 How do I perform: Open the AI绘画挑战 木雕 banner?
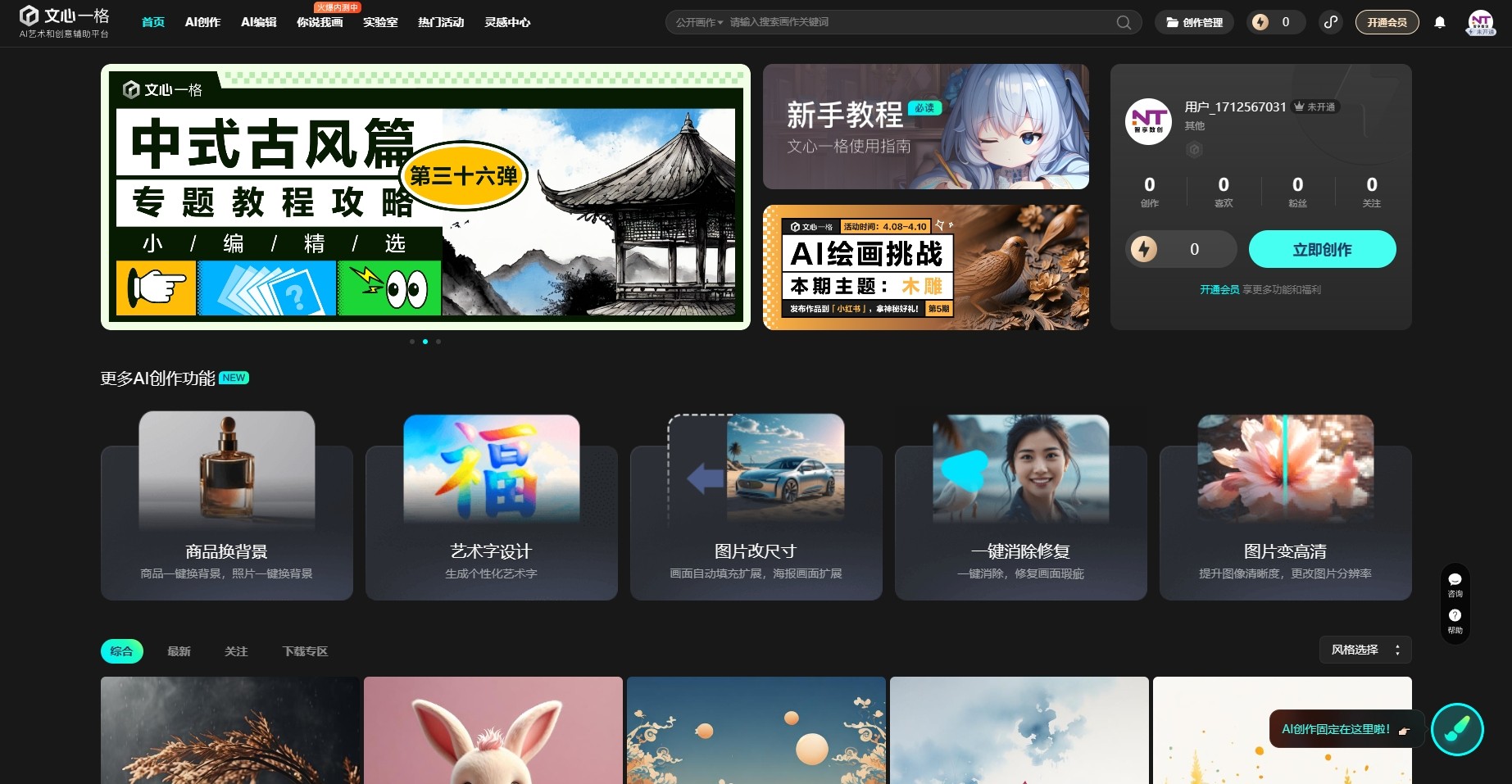pyautogui.click(x=926, y=268)
